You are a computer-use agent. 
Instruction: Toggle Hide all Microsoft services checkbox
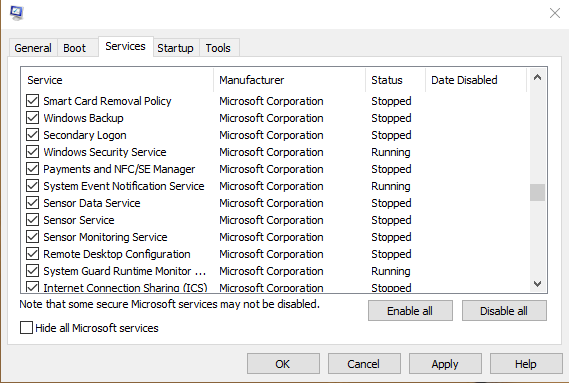point(26,327)
